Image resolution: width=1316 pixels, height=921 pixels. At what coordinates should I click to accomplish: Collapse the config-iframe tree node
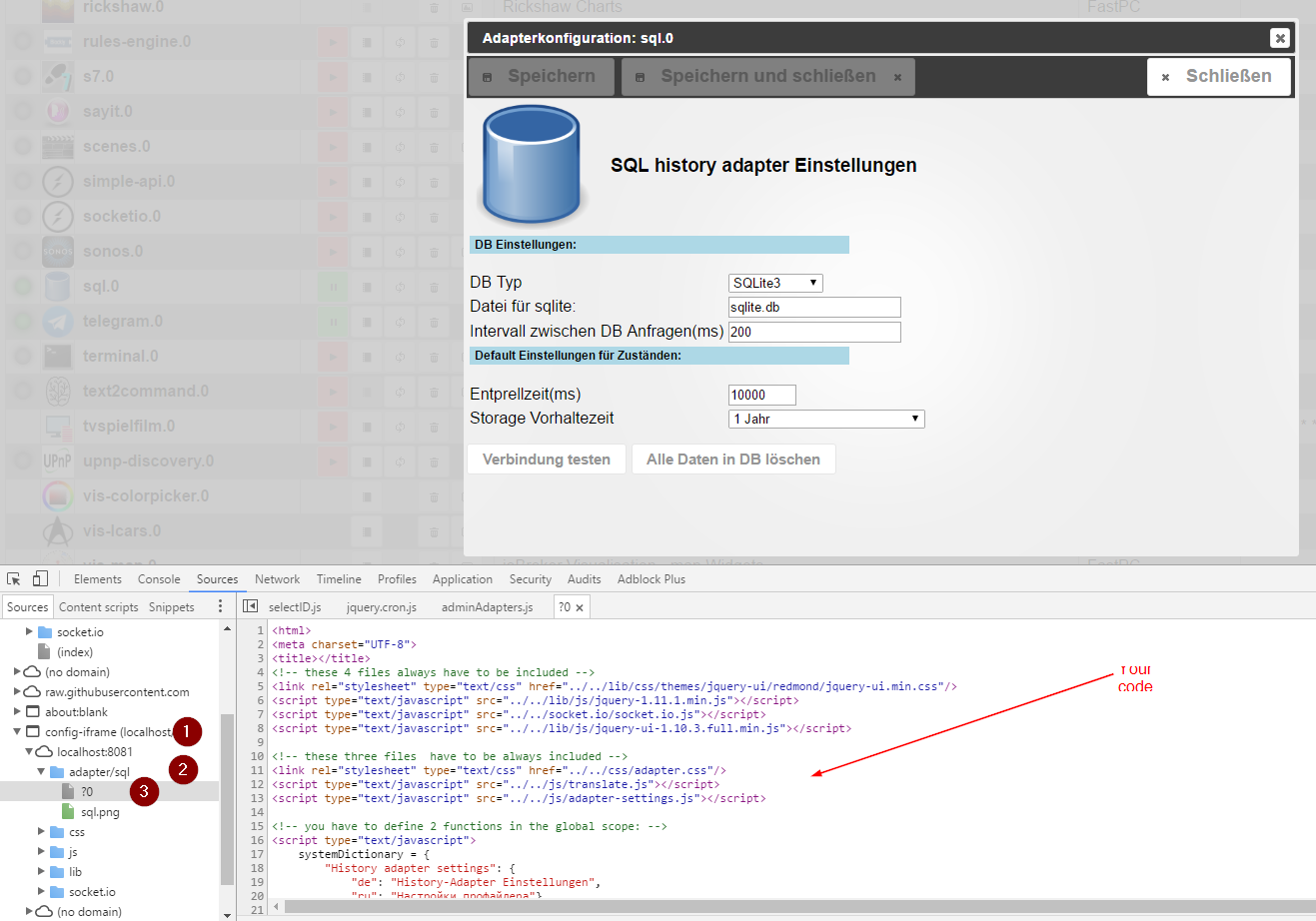[x=17, y=731]
